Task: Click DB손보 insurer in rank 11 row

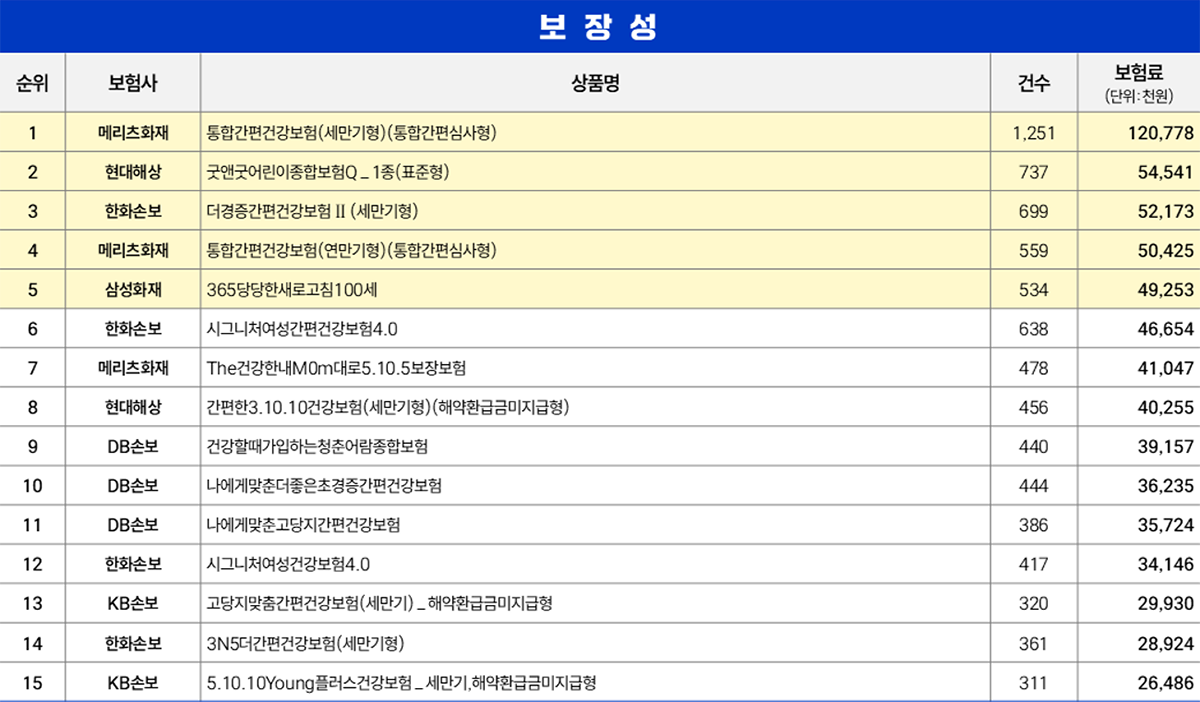Action: click(x=133, y=525)
